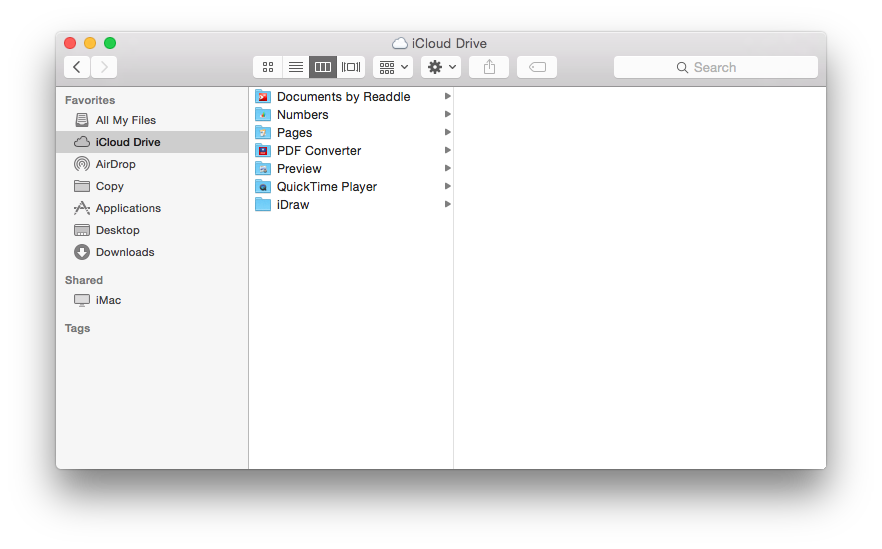882x549 pixels.
Task: Select column view
Action: click(x=323, y=67)
